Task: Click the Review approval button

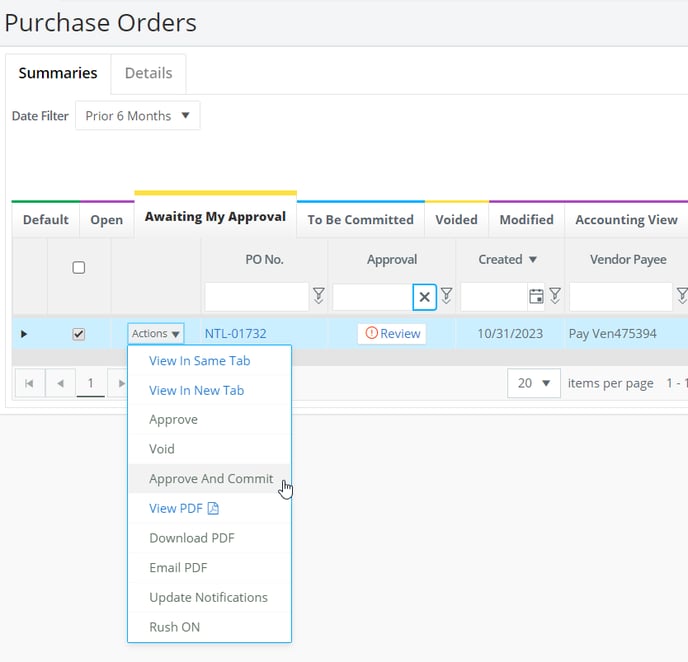Action: (x=392, y=334)
